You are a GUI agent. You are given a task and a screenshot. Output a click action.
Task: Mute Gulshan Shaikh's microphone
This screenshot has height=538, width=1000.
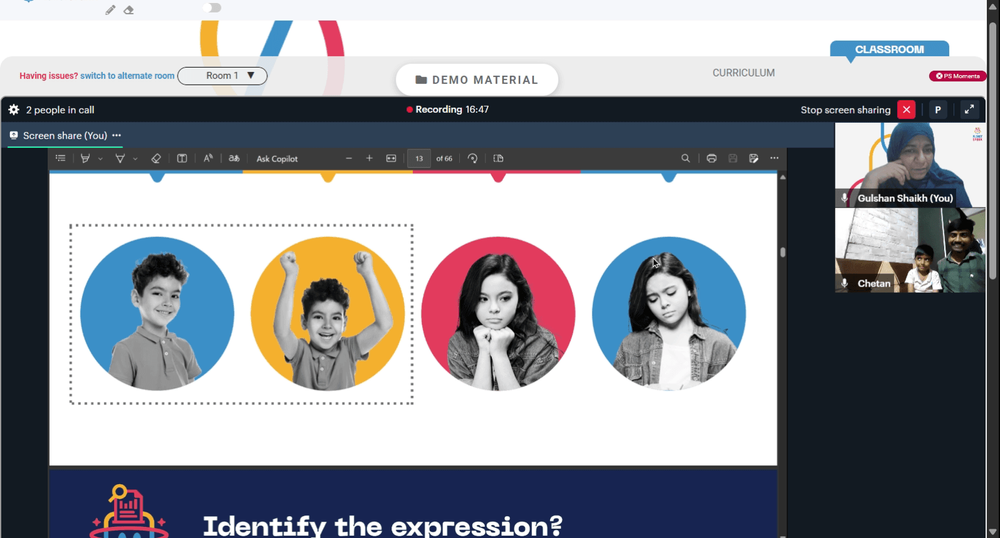844,198
